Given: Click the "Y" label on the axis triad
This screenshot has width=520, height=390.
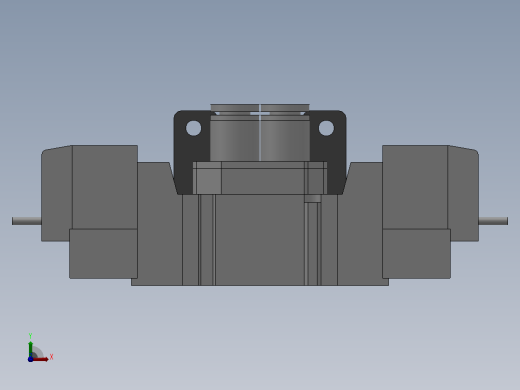Looking at the screenshot, I should [x=30, y=336].
